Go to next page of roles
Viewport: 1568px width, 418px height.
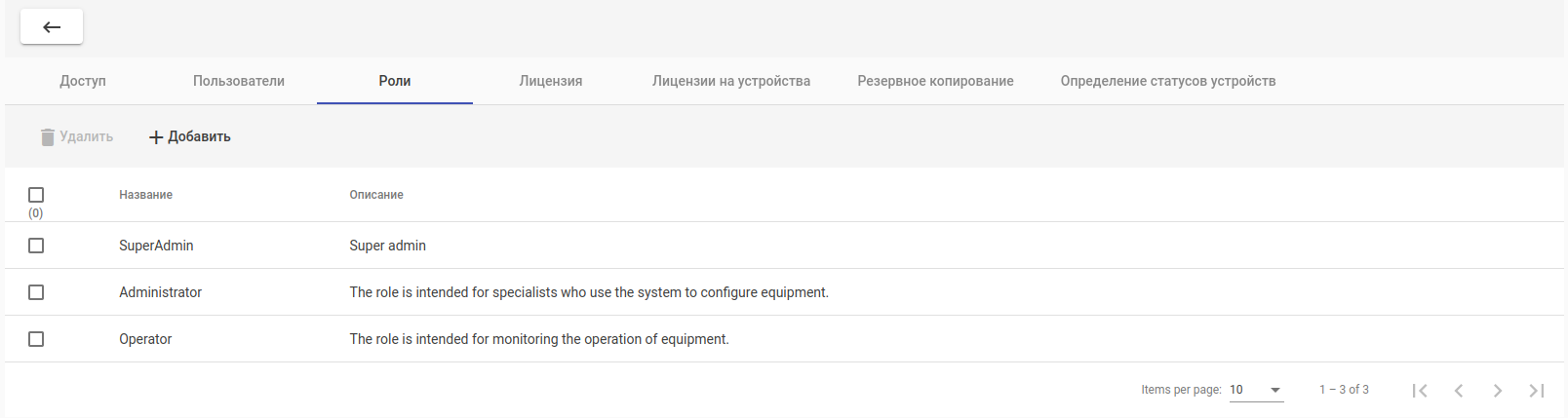pos(1498,391)
